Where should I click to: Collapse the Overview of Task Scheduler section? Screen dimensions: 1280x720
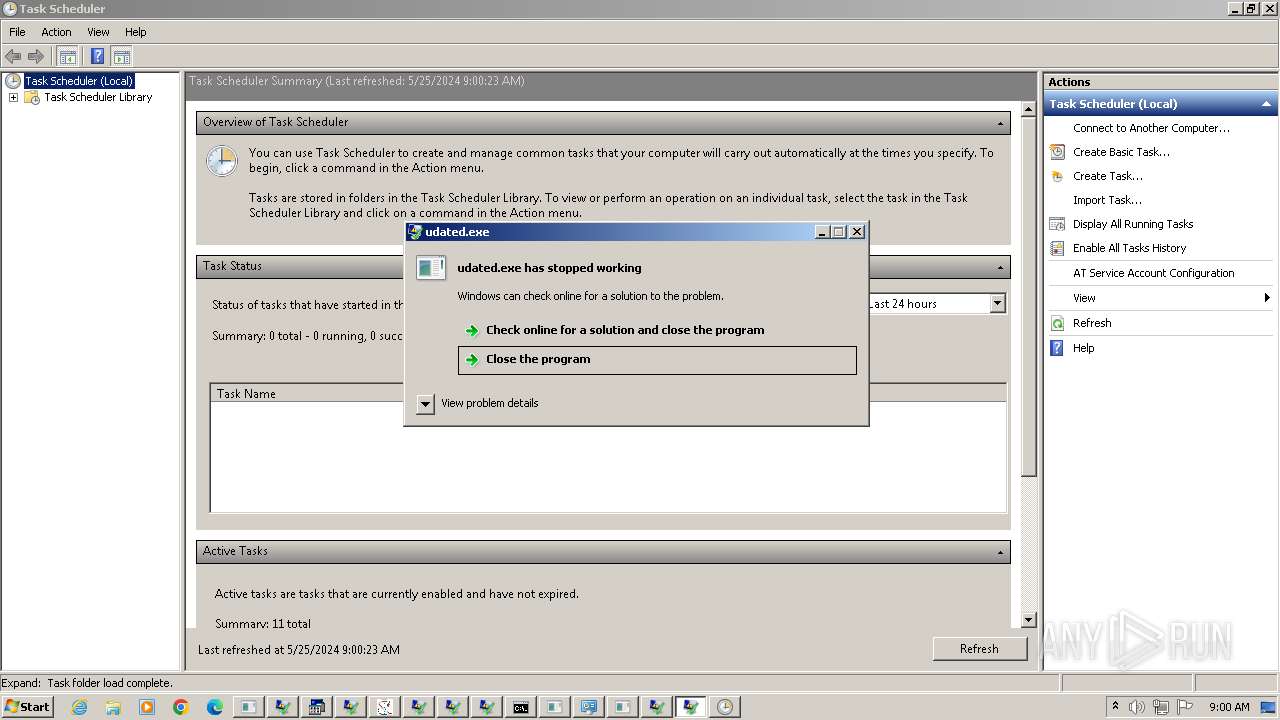pos(1000,123)
